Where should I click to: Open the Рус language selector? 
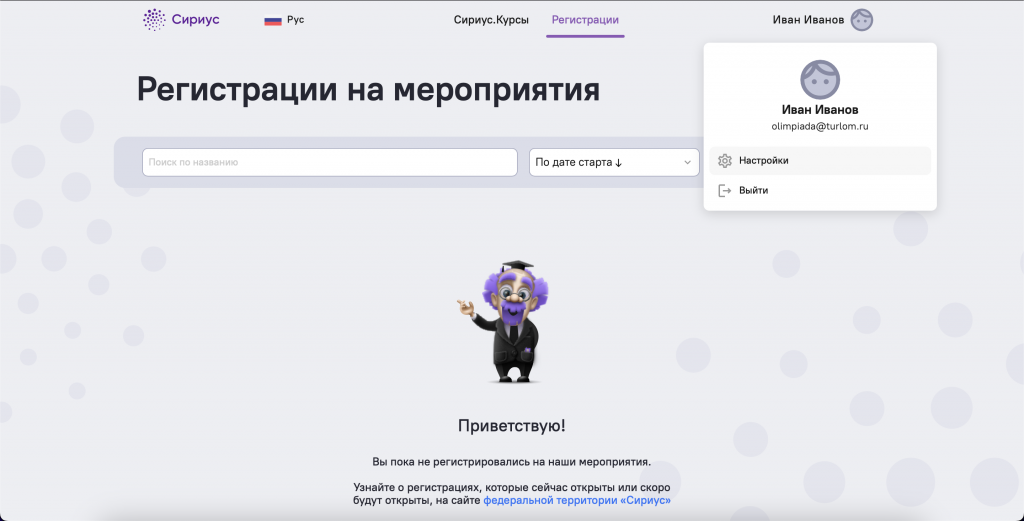coord(284,20)
